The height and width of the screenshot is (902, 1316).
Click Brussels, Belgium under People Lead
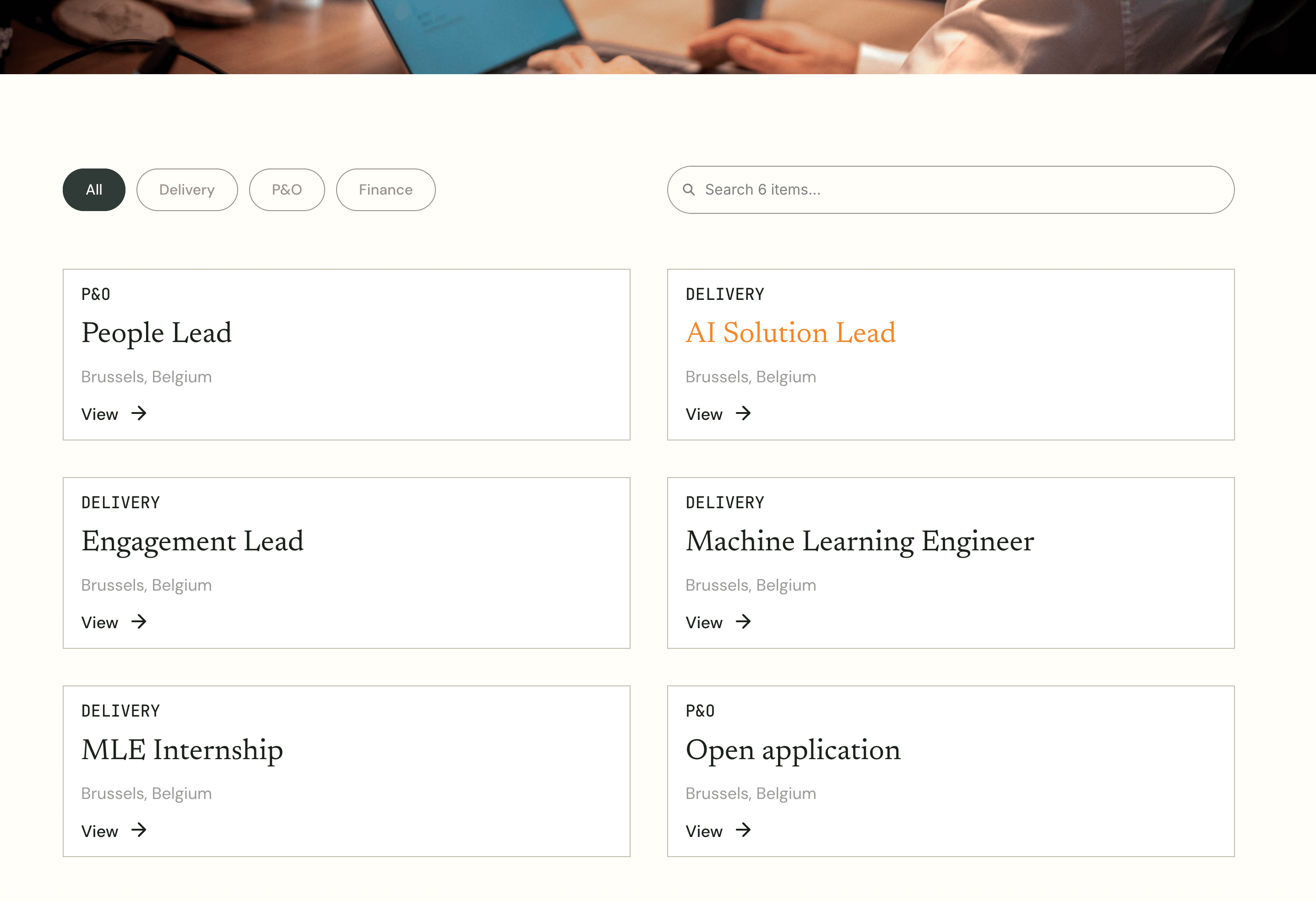[x=147, y=377]
